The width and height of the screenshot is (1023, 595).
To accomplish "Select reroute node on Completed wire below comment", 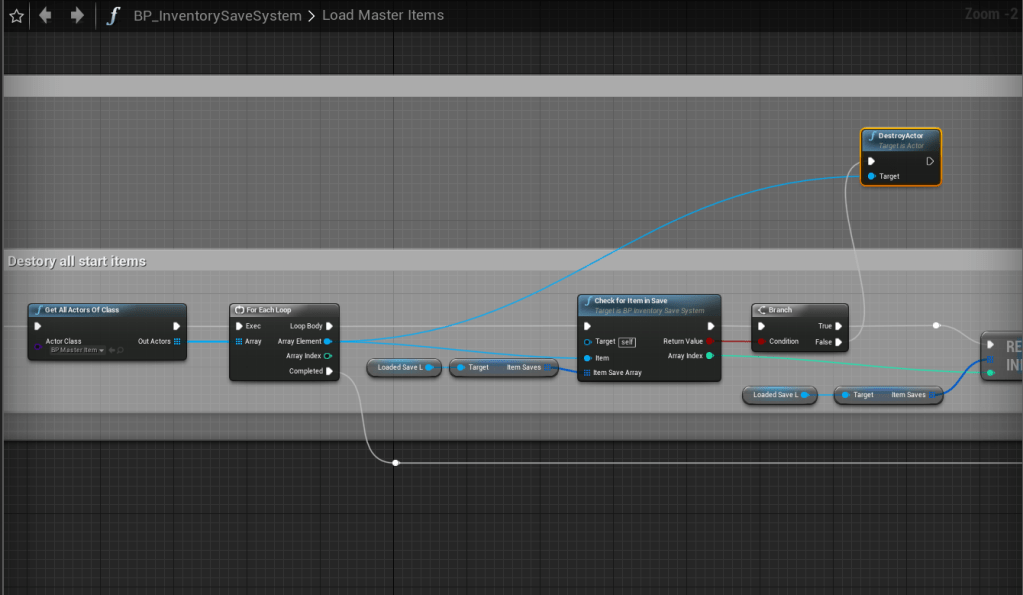I will (395, 463).
